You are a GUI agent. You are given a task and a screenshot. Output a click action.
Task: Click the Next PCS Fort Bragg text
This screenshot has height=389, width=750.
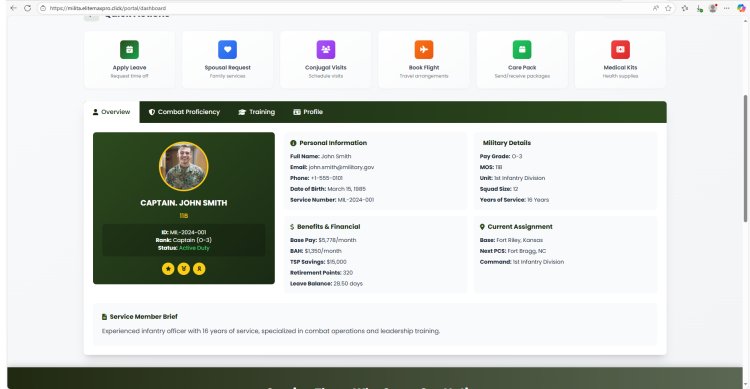[x=527, y=251]
